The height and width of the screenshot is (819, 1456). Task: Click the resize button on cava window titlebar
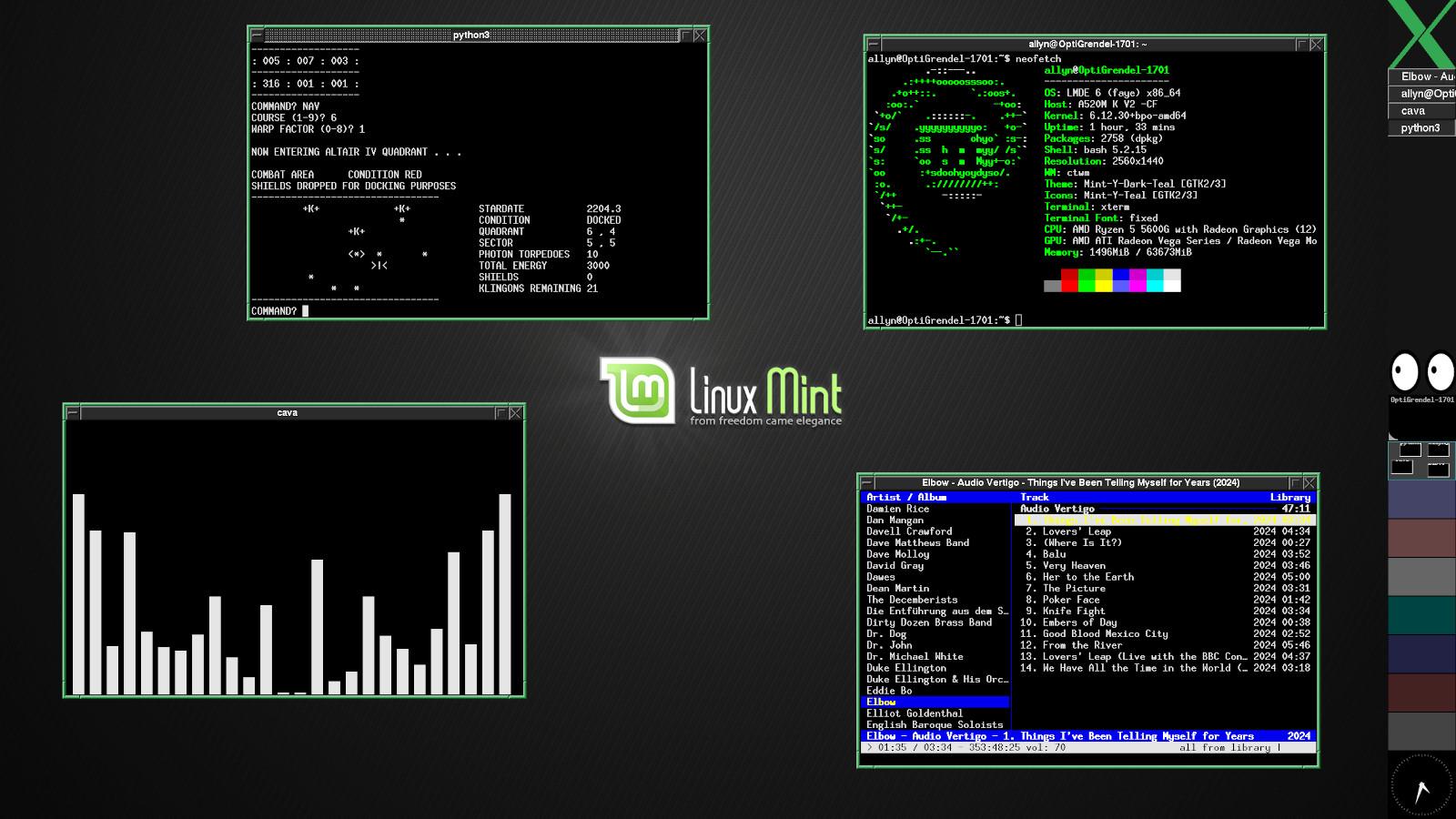500,413
